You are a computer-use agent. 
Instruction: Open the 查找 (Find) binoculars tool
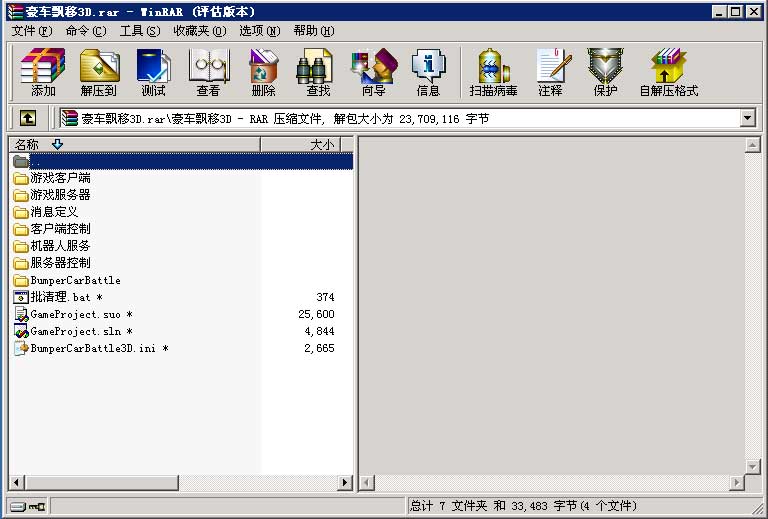[x=318, y=72]
